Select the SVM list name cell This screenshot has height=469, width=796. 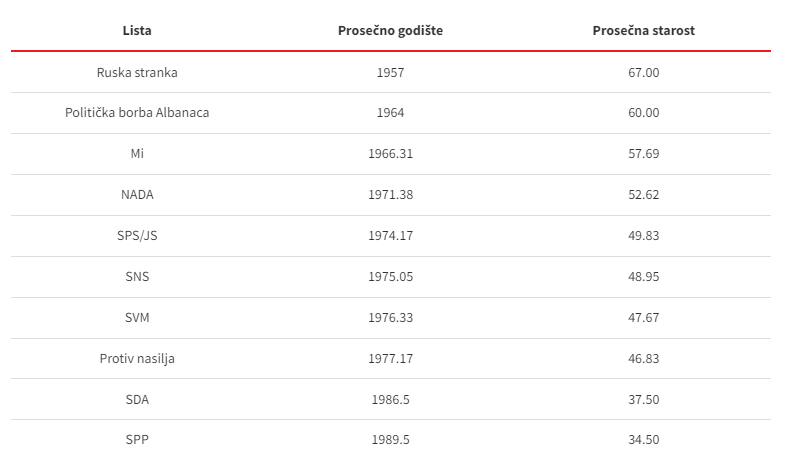(137, 318)
